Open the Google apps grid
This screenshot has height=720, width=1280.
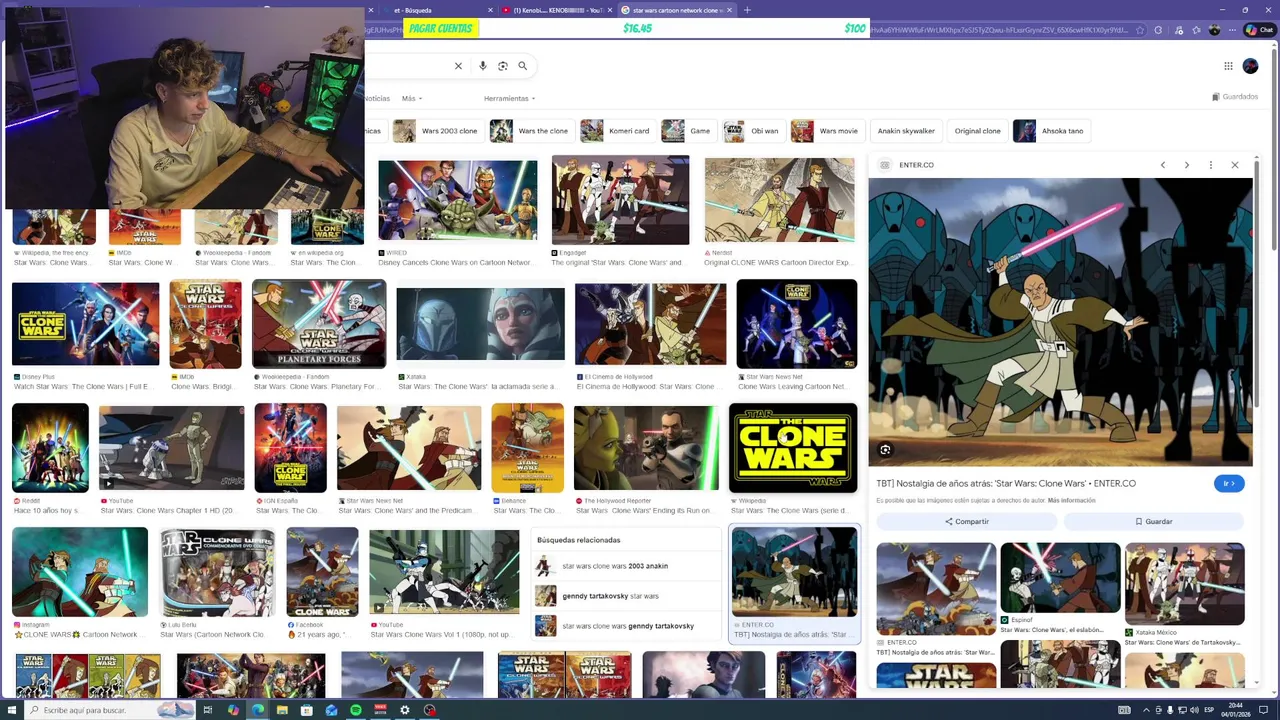click(1228, 66)
